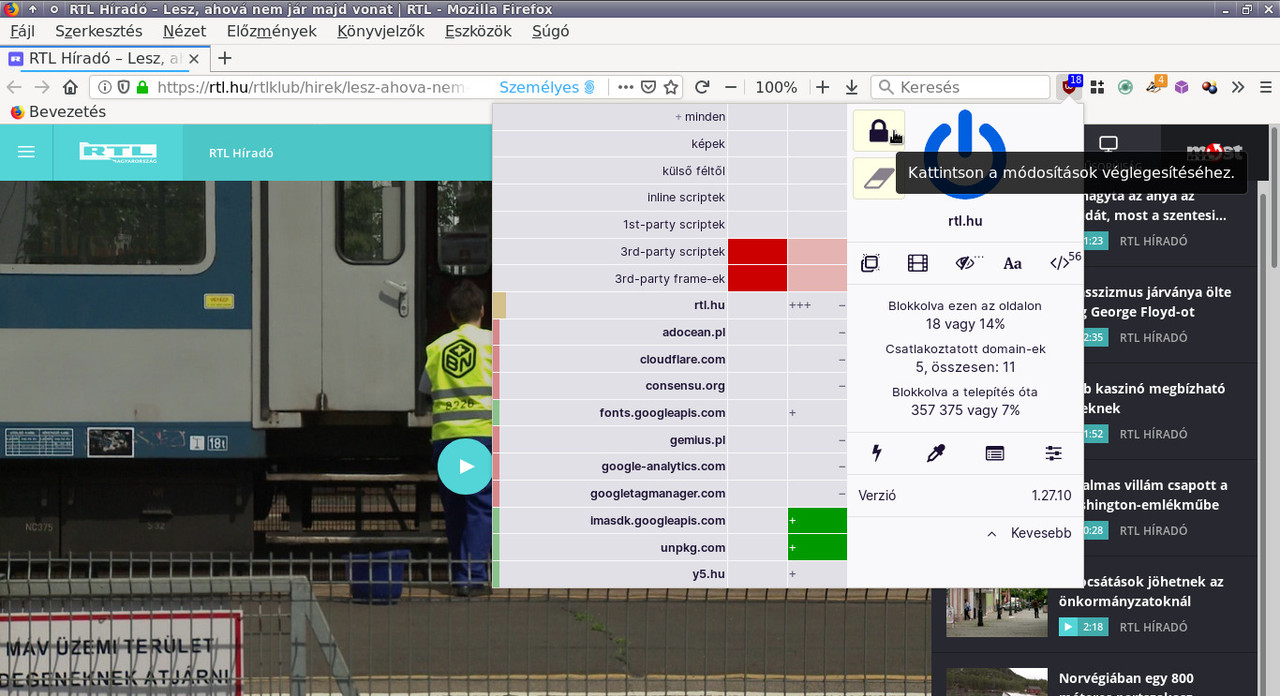This screenshot has width=1280, height=696.
Task: Click green local cell for unpkg.com
Action: tap(817, 547)
